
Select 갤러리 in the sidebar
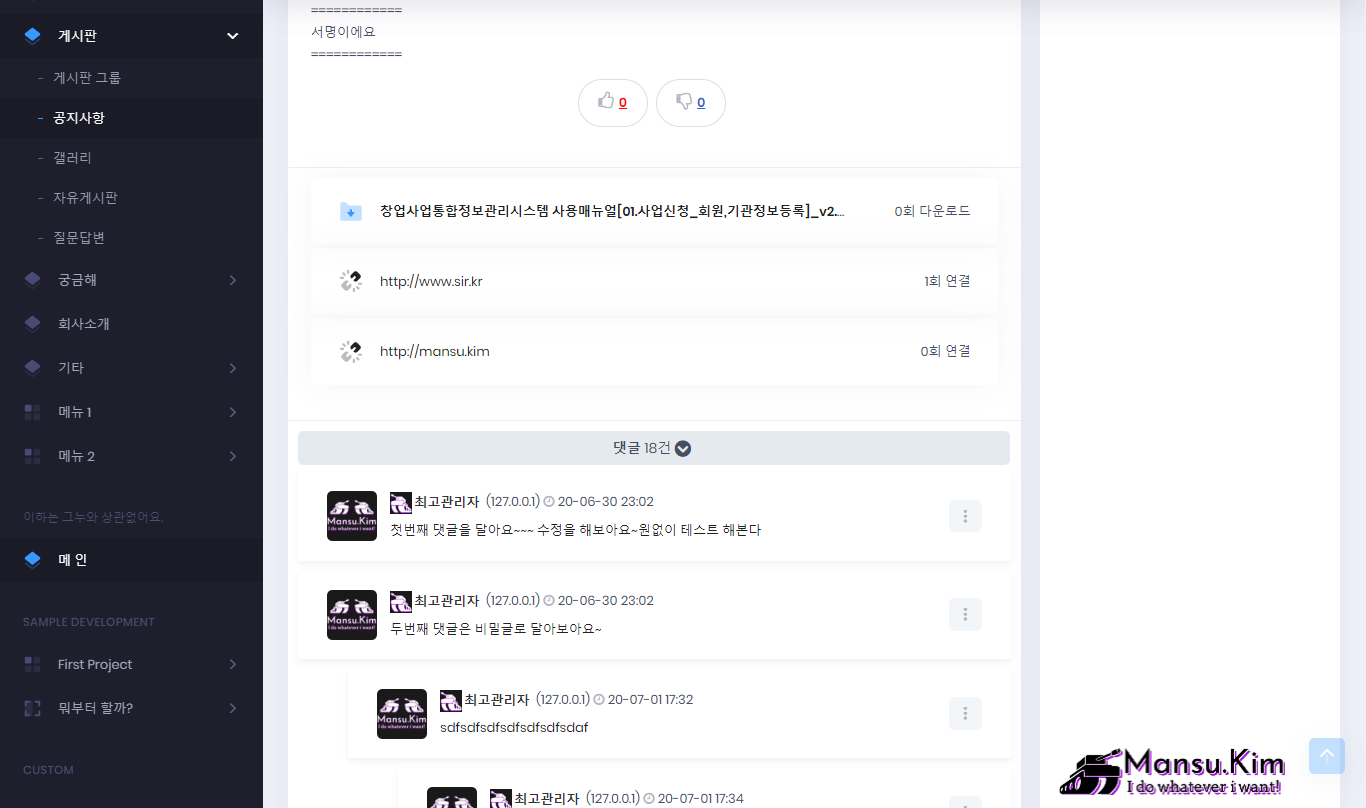point(72,158)
